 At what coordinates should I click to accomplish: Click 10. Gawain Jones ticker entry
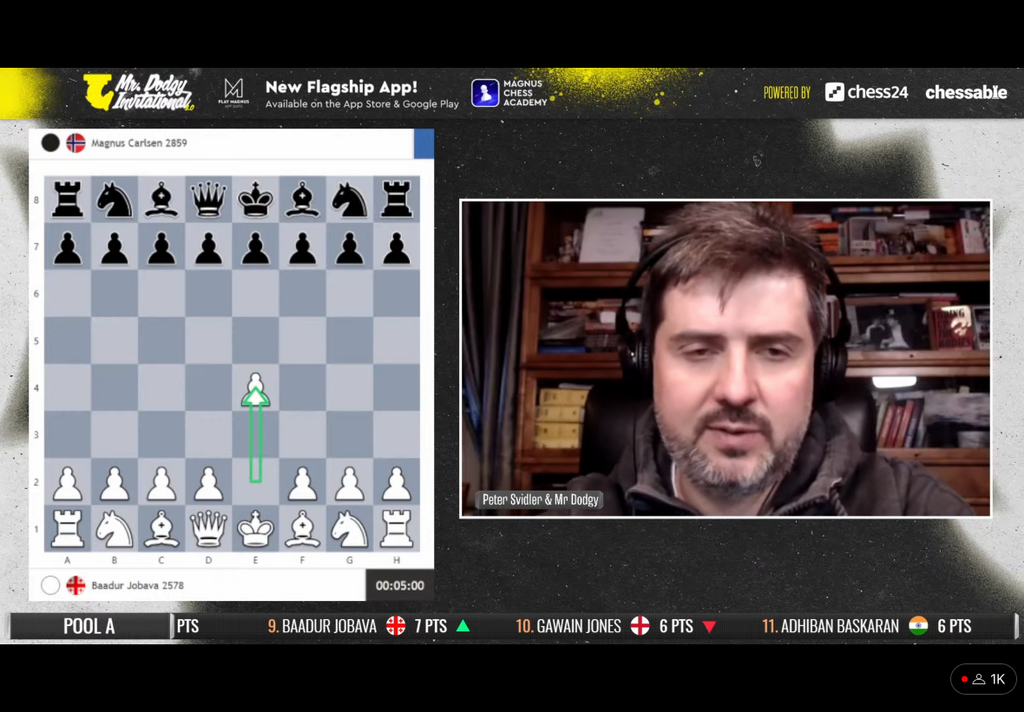[616, 626]
